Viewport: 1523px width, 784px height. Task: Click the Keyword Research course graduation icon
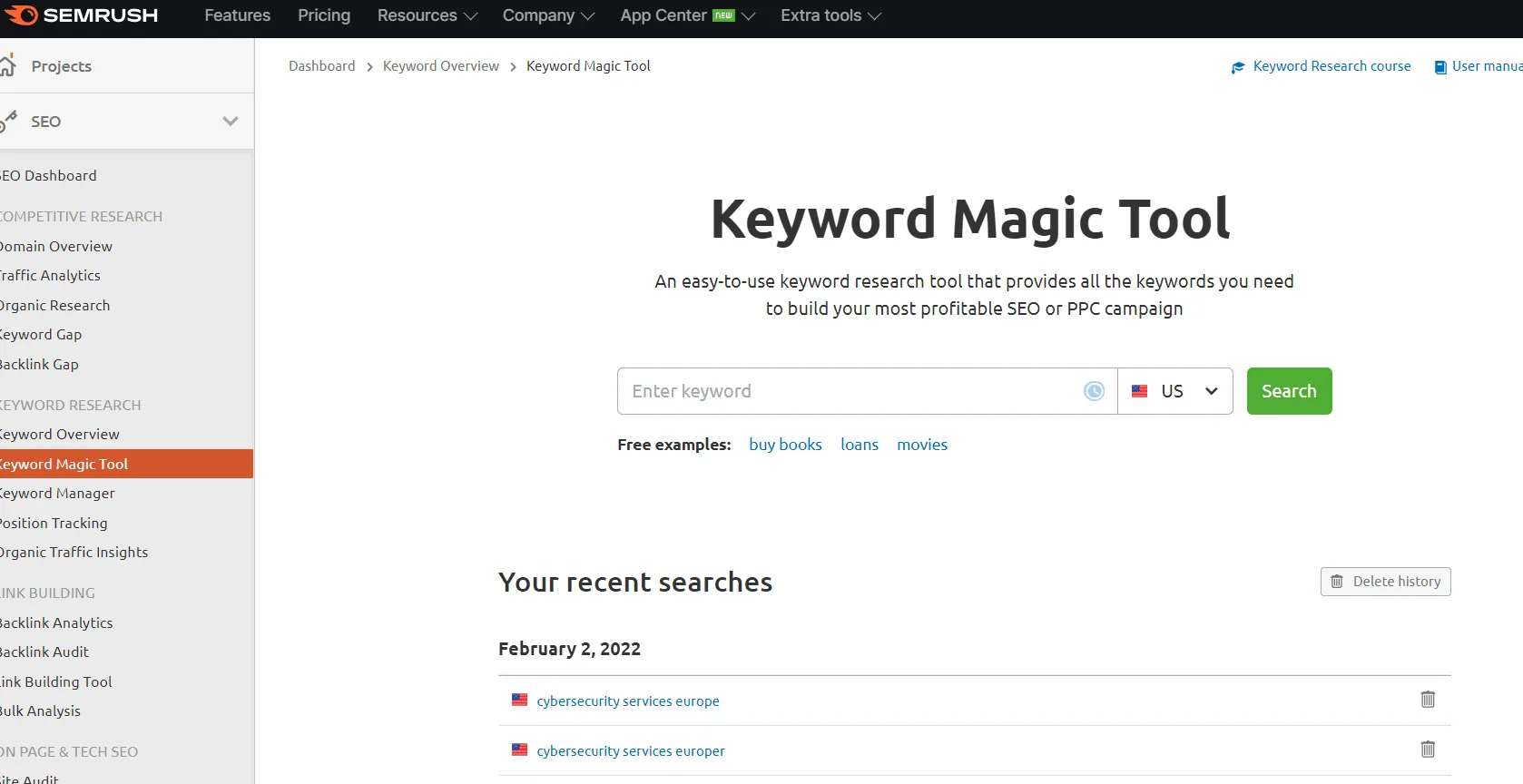[x=1238, y=67]
